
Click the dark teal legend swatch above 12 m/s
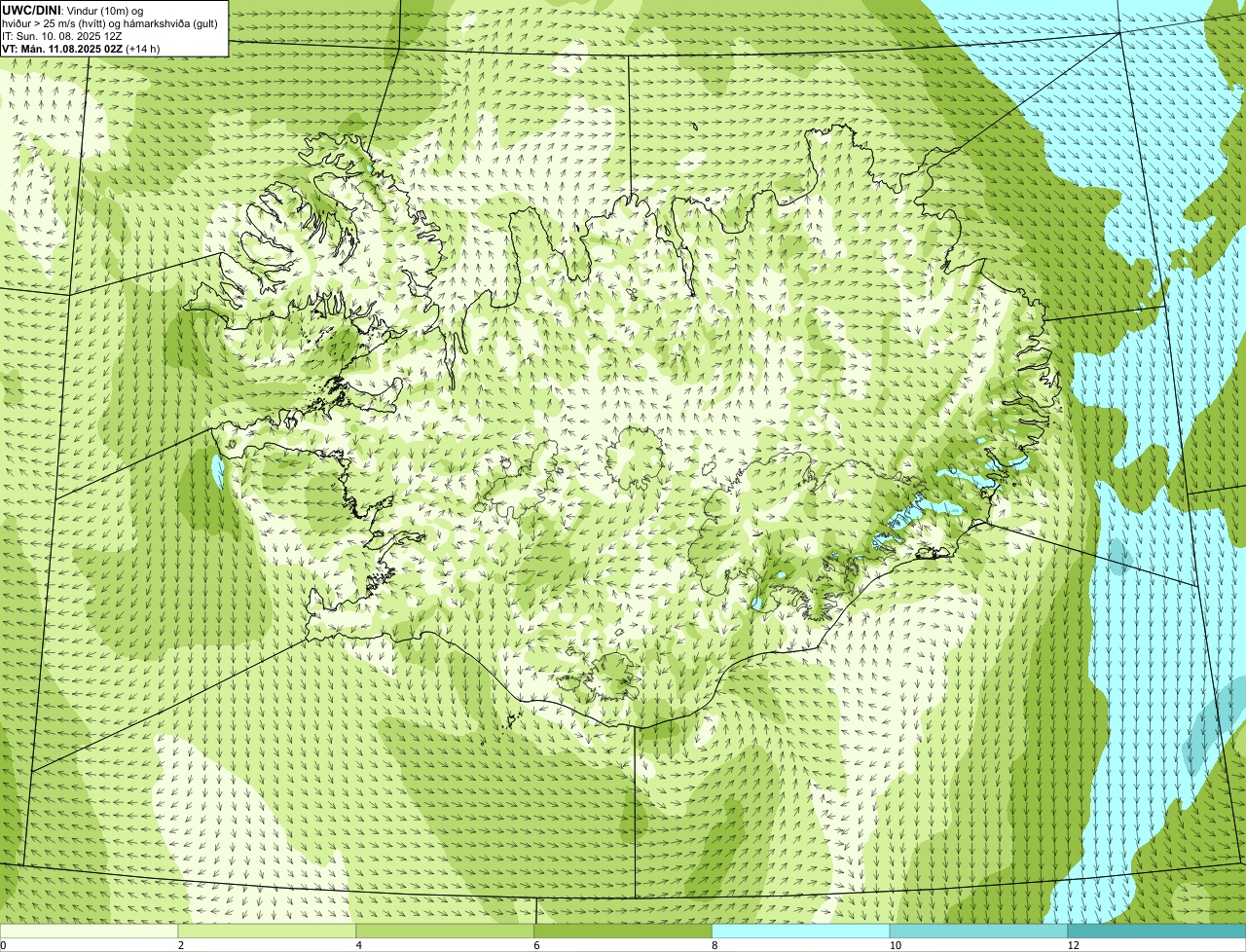(x=1156, y=932)
